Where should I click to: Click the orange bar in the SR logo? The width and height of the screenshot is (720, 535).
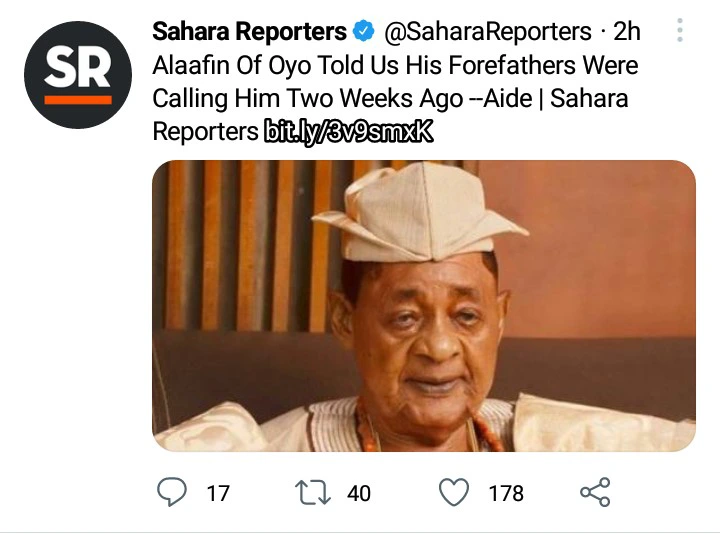tap(78, 99)
